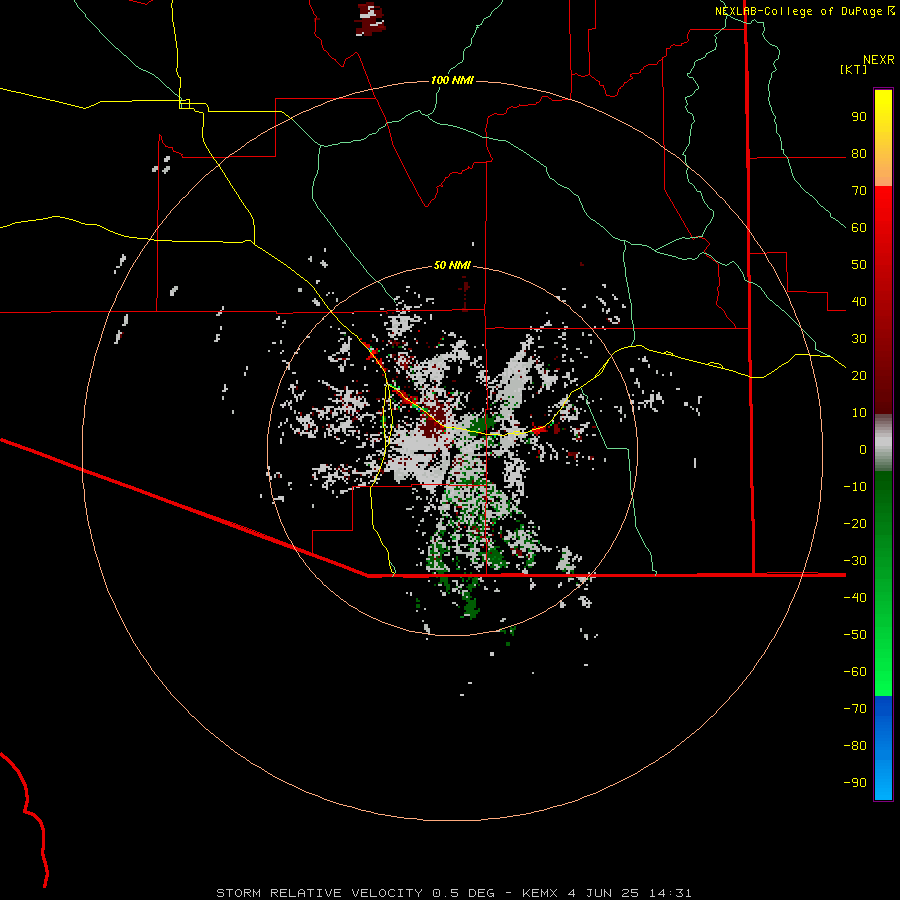The height and width of the screenshot is (900, 900).
Task: Click the dark red echo blob at top
Action: pos(370,19)
